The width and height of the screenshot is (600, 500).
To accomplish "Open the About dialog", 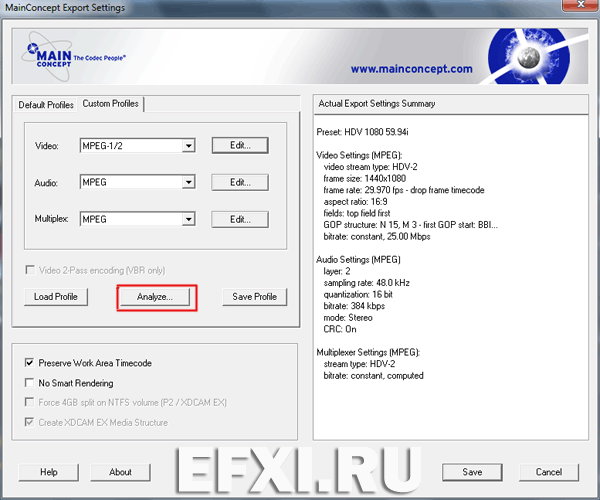I will click(120, 472).
